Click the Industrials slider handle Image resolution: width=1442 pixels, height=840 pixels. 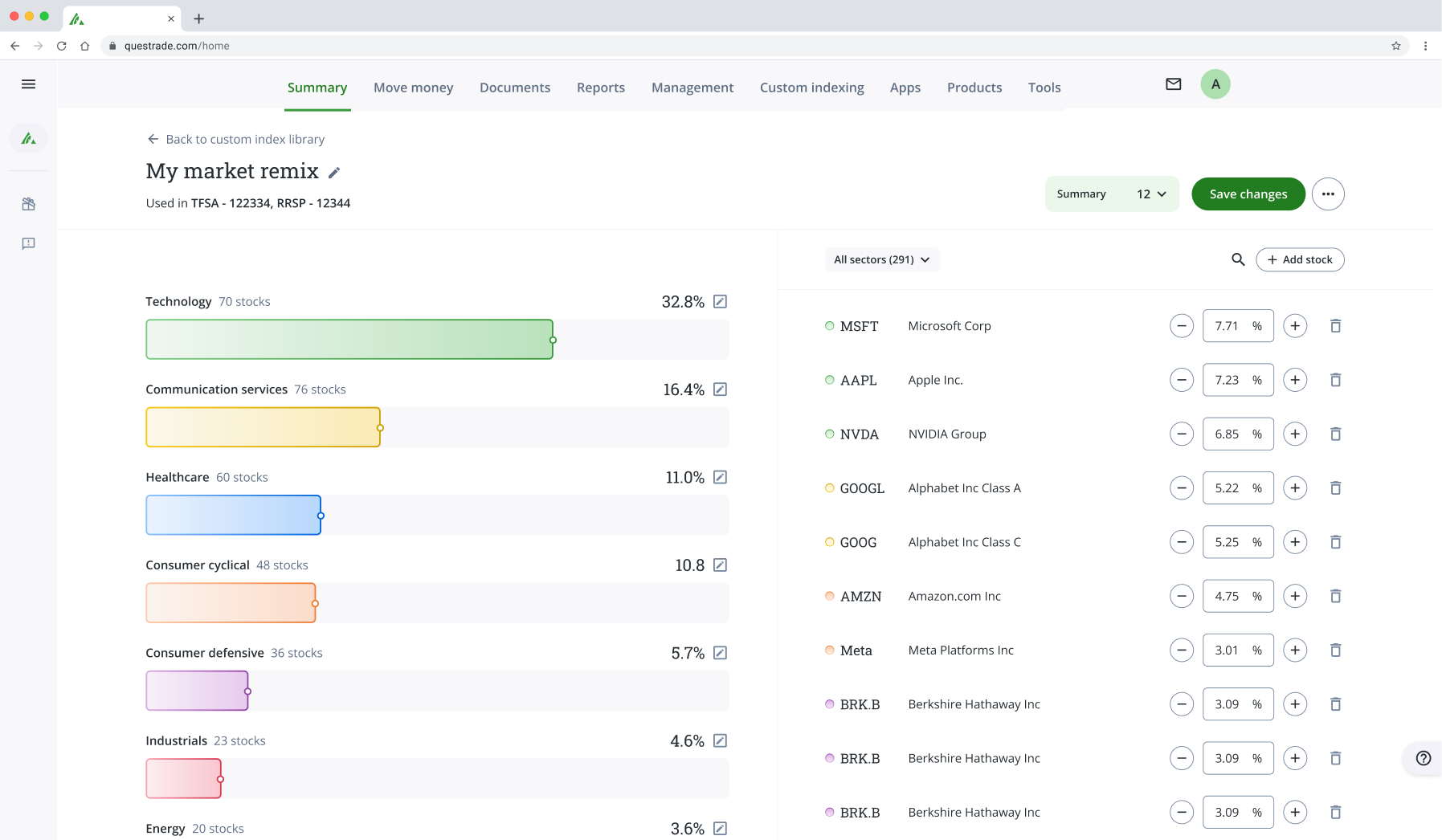[x=220, y=779]
